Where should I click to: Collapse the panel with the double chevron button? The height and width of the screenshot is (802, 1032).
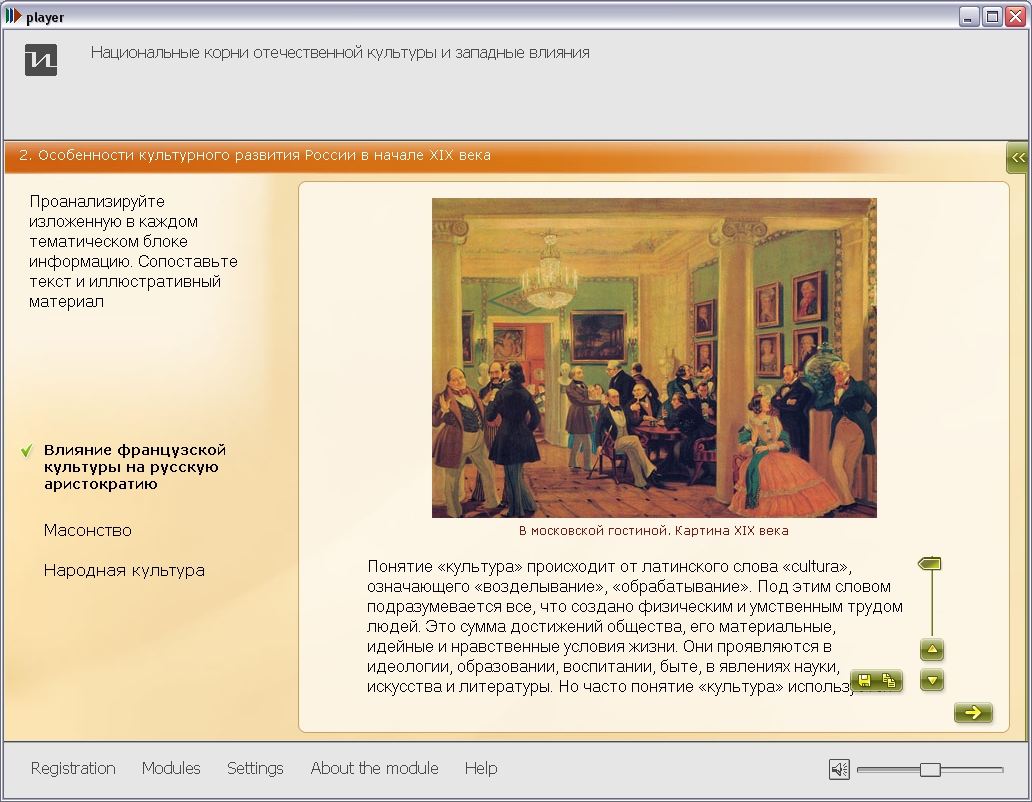(x=1018, y=157)
